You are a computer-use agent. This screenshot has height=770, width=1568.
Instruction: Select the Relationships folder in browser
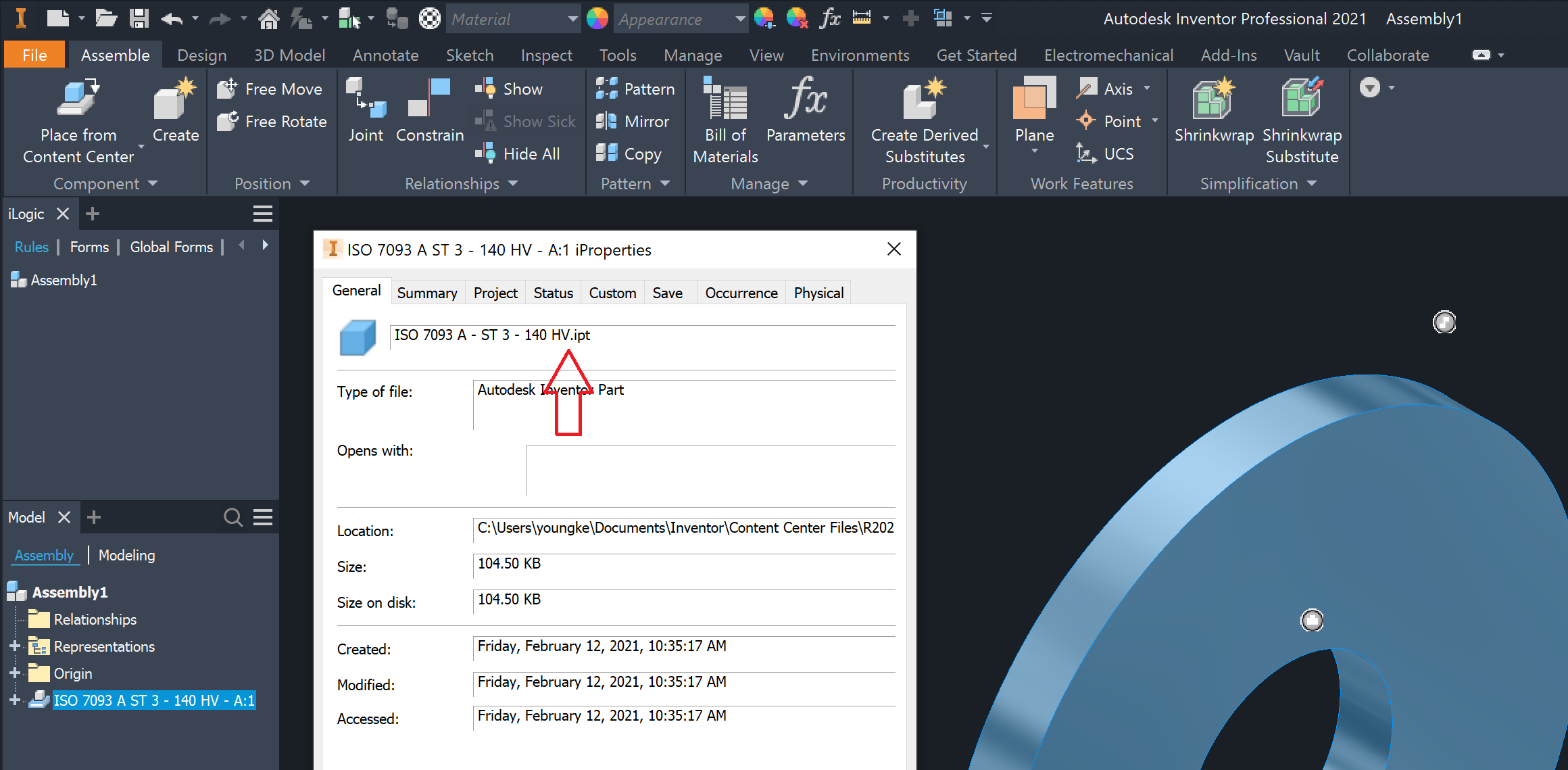[82, 619]
